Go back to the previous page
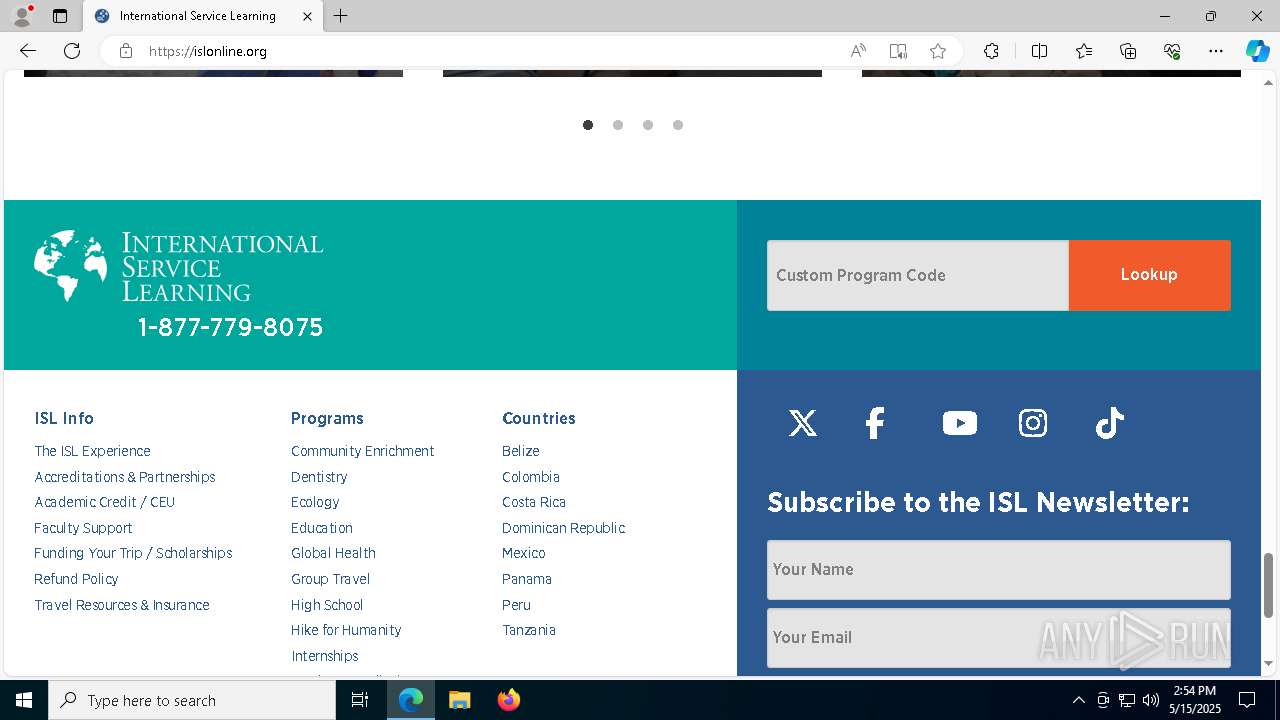The height and width of the screenshot is (720, 1280). (x=28, y=51)
